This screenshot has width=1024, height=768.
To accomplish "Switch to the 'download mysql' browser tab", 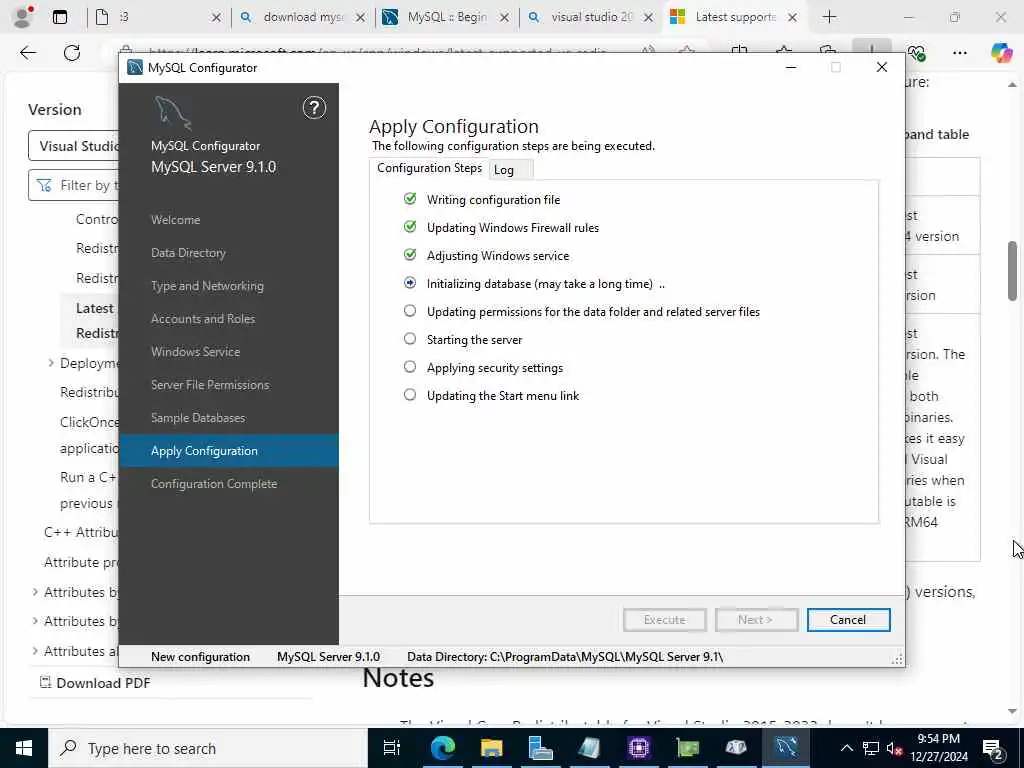I will tap(303, 18).
